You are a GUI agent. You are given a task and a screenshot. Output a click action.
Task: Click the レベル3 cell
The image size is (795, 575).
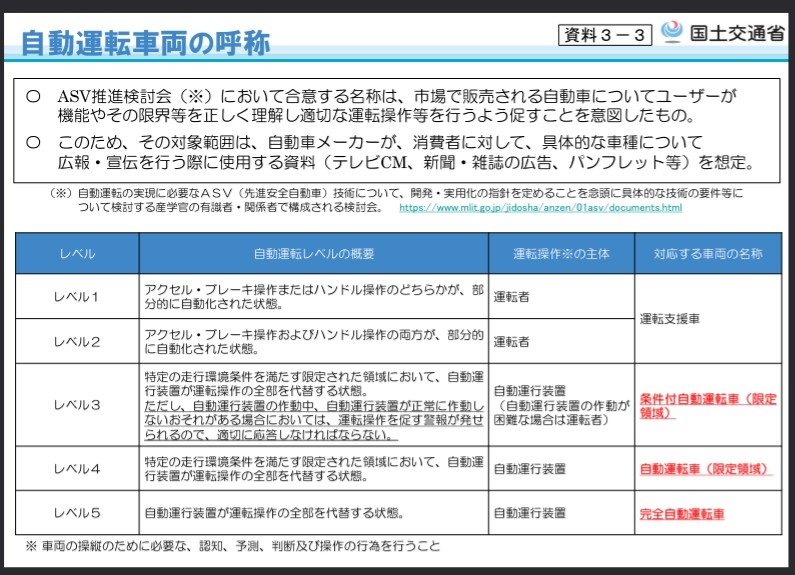tap(77, 405)
